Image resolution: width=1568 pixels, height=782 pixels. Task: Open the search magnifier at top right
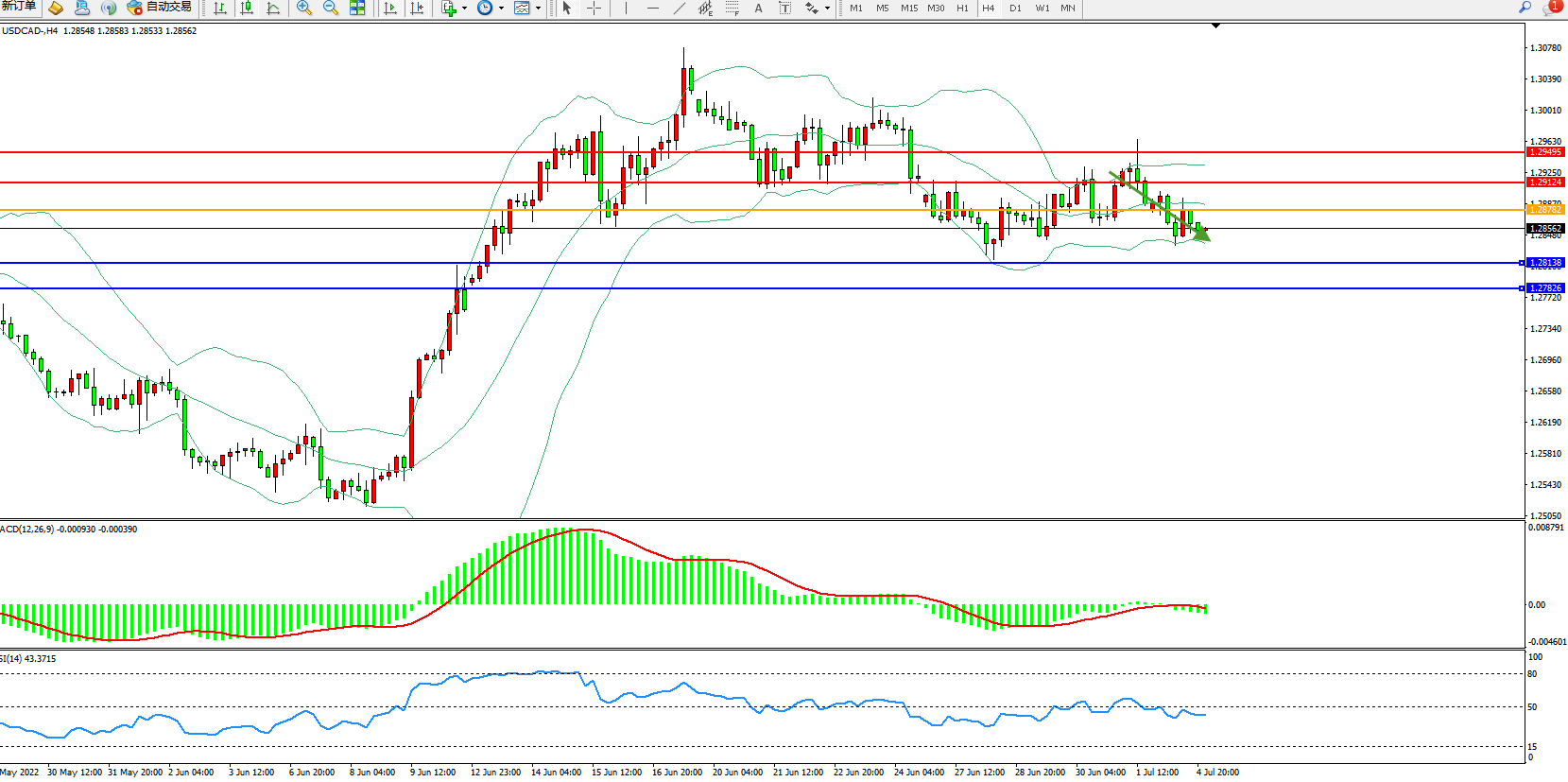pos(1525,8)
